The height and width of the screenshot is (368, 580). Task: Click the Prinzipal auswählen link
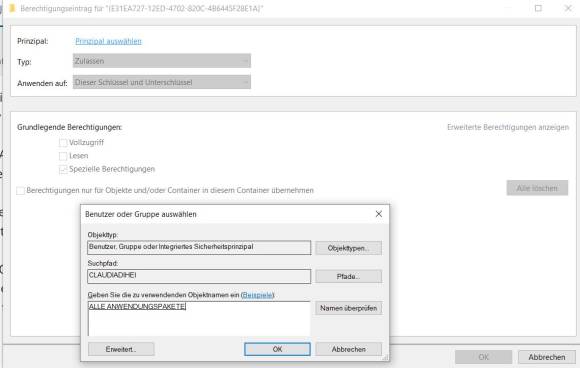108,41
